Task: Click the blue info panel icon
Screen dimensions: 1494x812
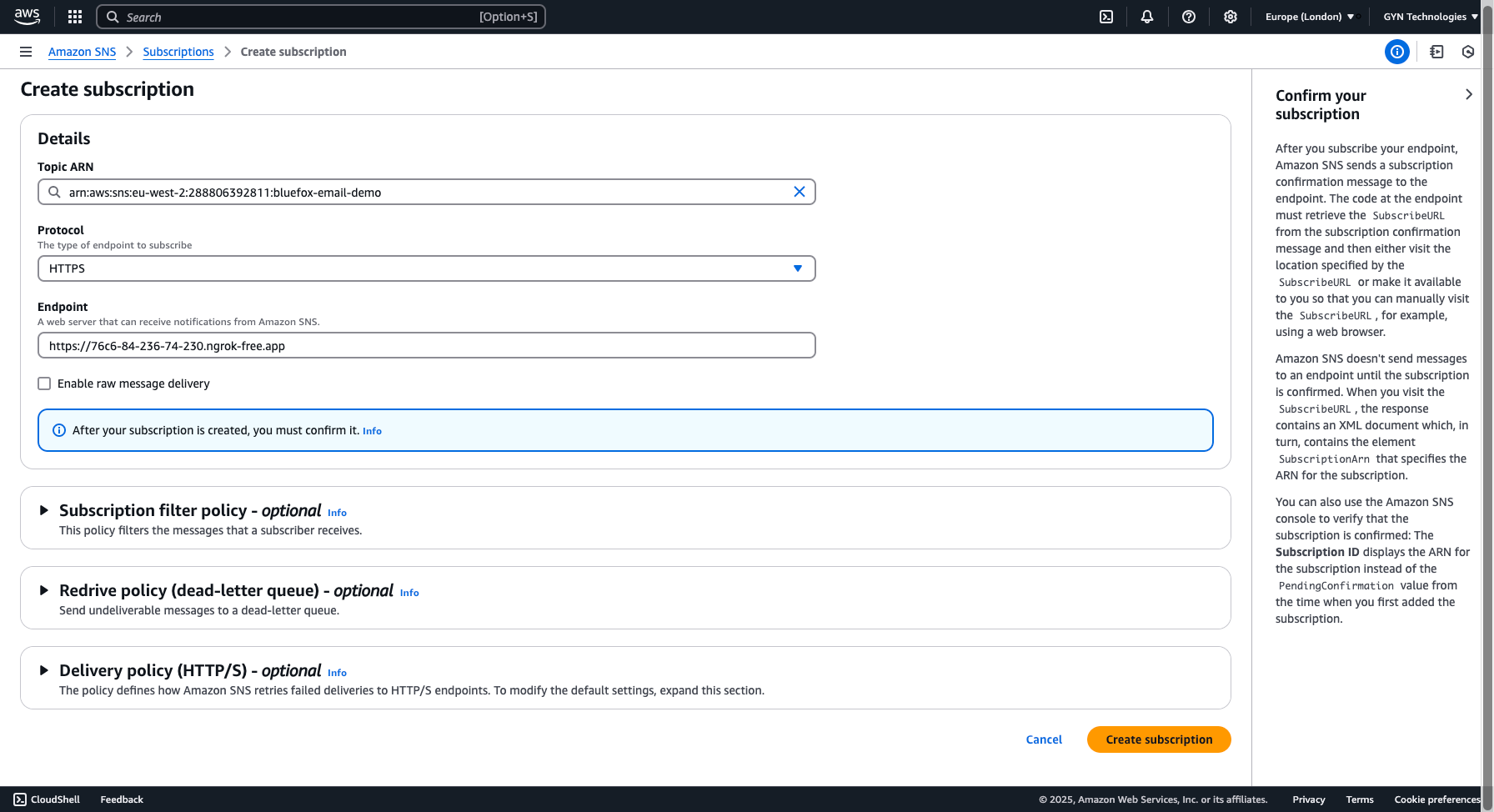Action: [x=1396, y=52]
